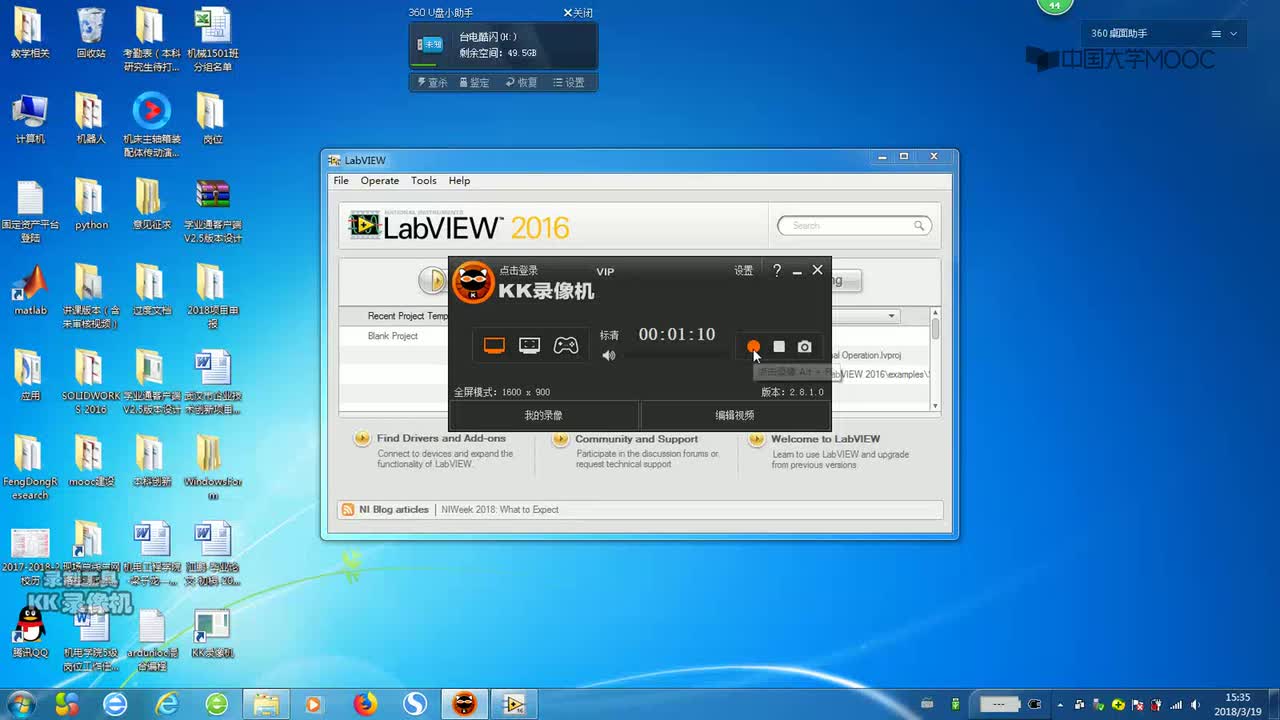
Task: Select the 腾讯QQ desktop icon
Action: (x=30, y=632)
